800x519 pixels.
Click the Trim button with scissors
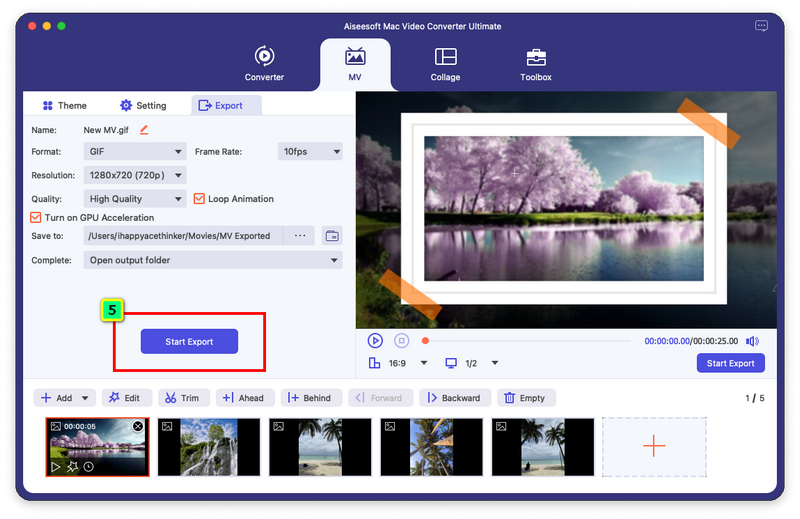(x=181, y=398)
